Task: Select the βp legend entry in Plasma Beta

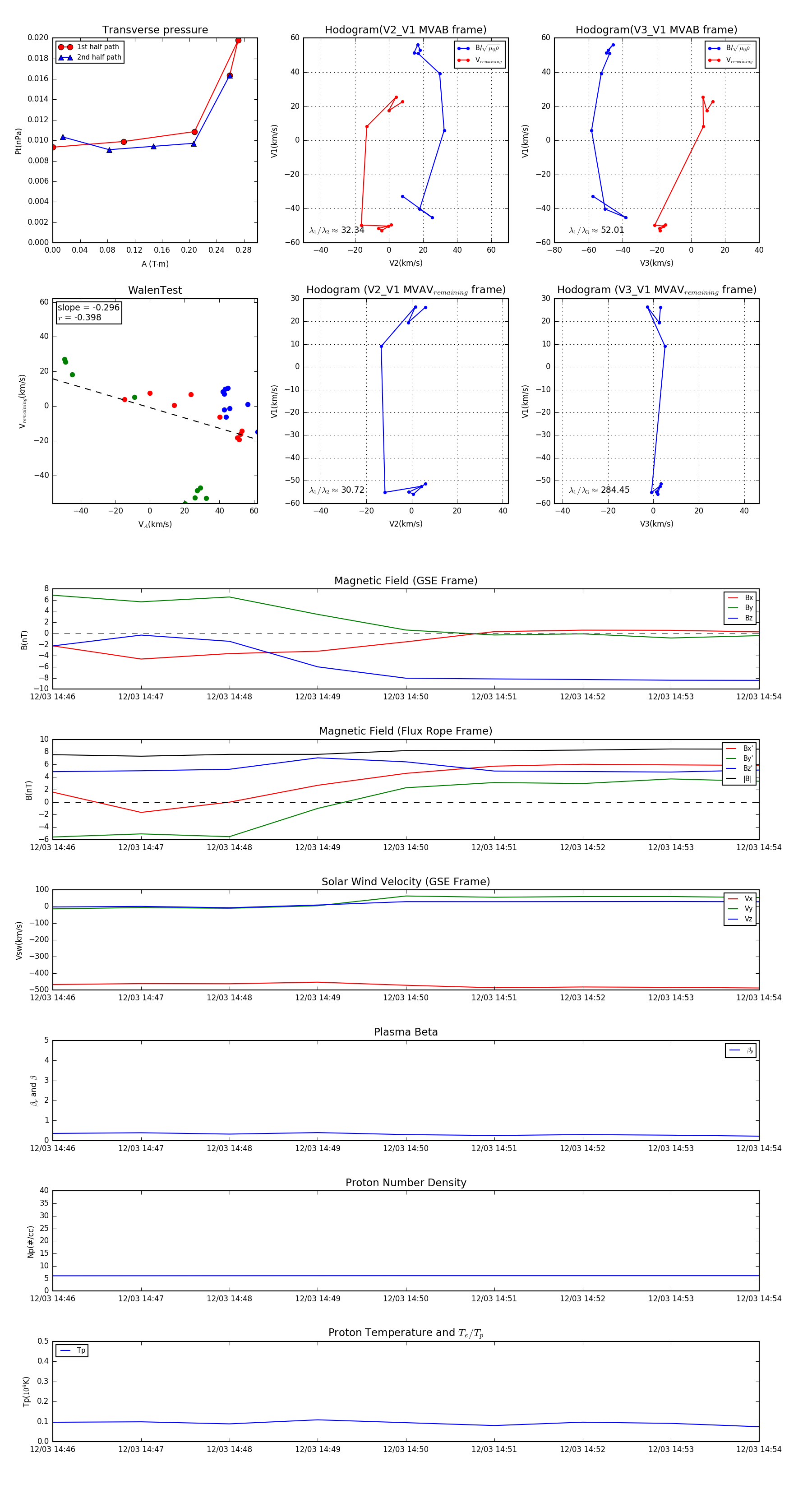Action: (742, 1050)
